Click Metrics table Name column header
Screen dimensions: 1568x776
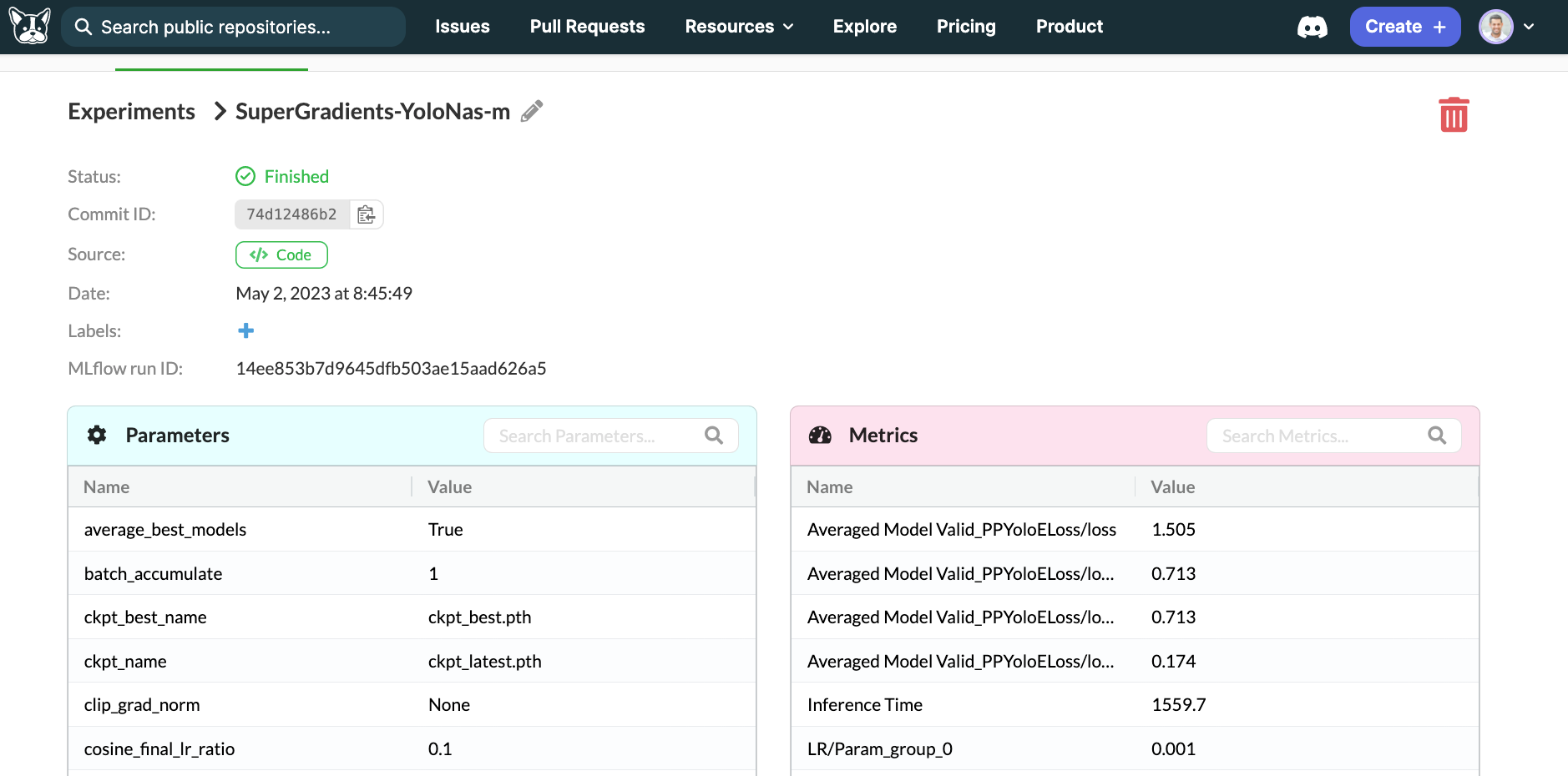(829, 486)
